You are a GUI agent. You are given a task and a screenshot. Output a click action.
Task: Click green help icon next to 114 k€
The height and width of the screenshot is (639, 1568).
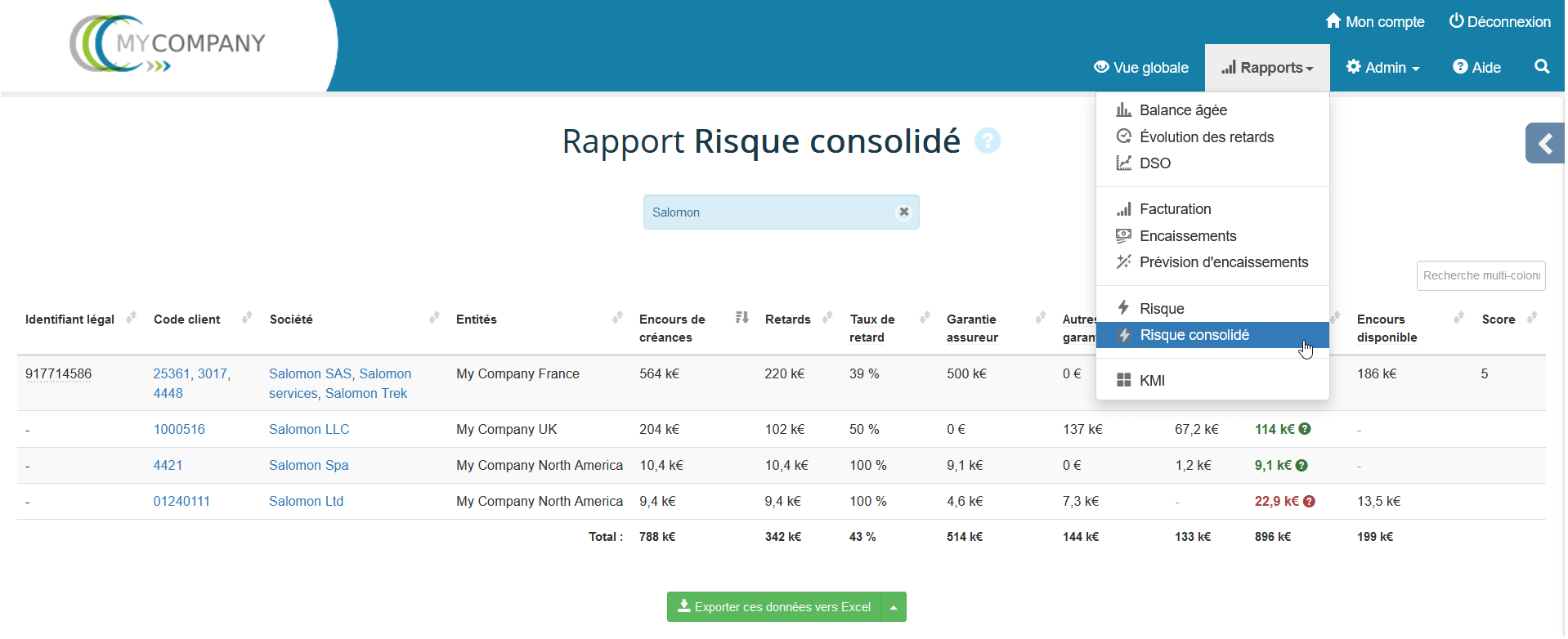tap(1305, 429)
